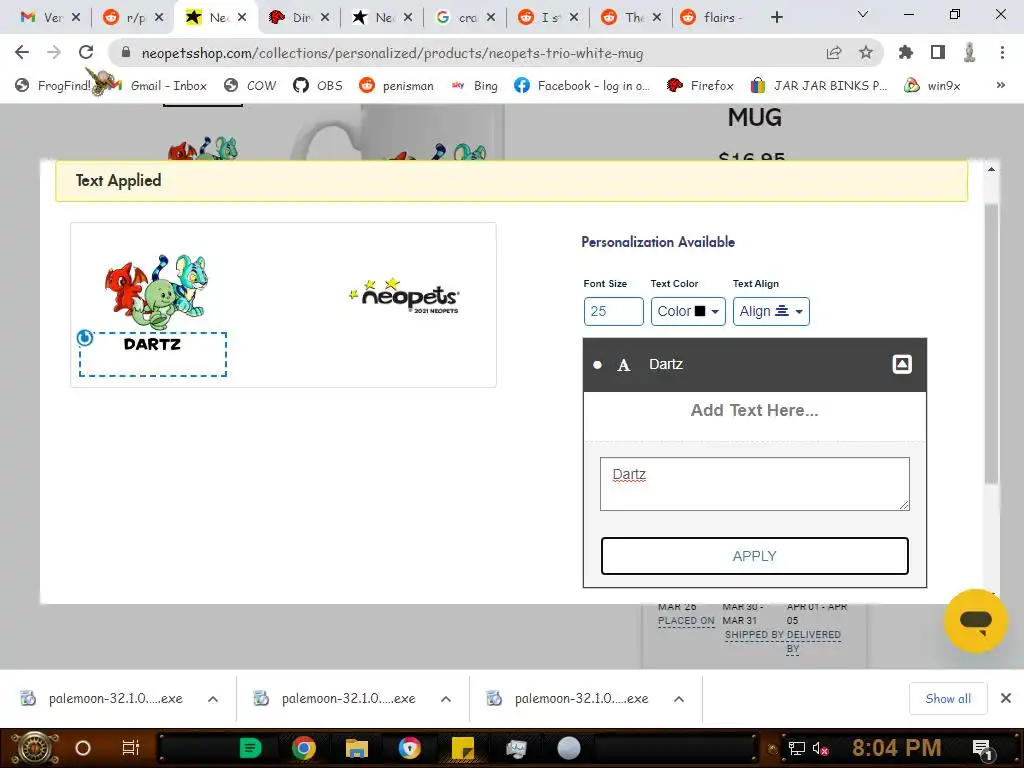Open the Firefox bookmark
The width and height of the screenshot is (1024, 768).
click(700, 86)
